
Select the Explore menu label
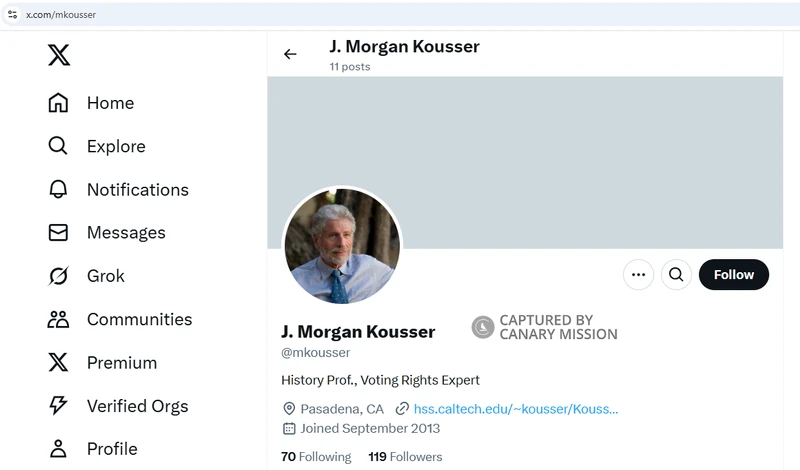(x=116, y=146)
